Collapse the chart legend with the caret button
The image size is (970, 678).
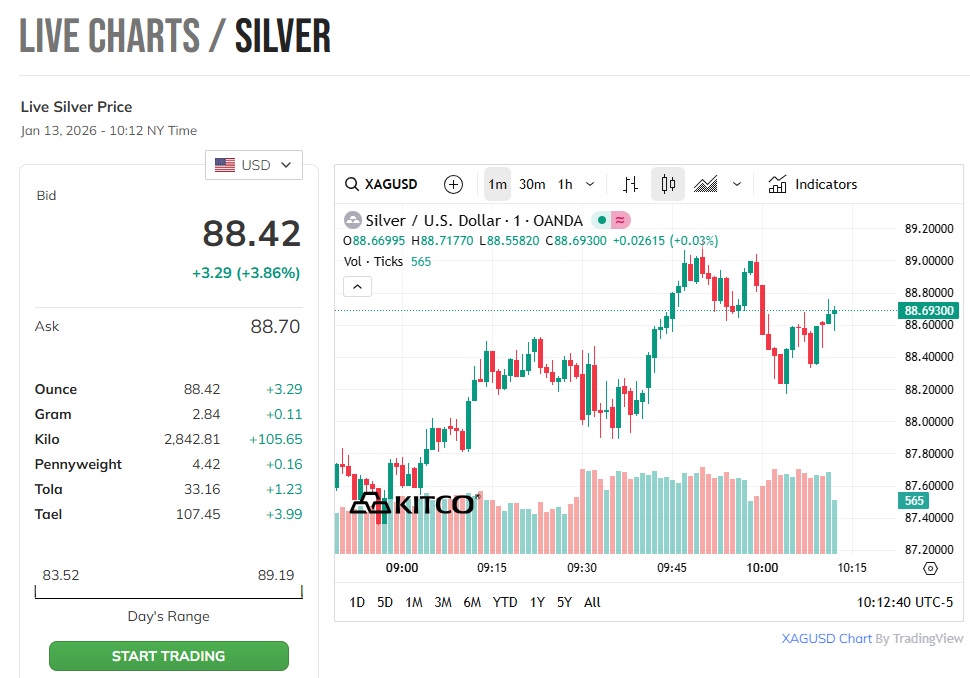point(357,287)
